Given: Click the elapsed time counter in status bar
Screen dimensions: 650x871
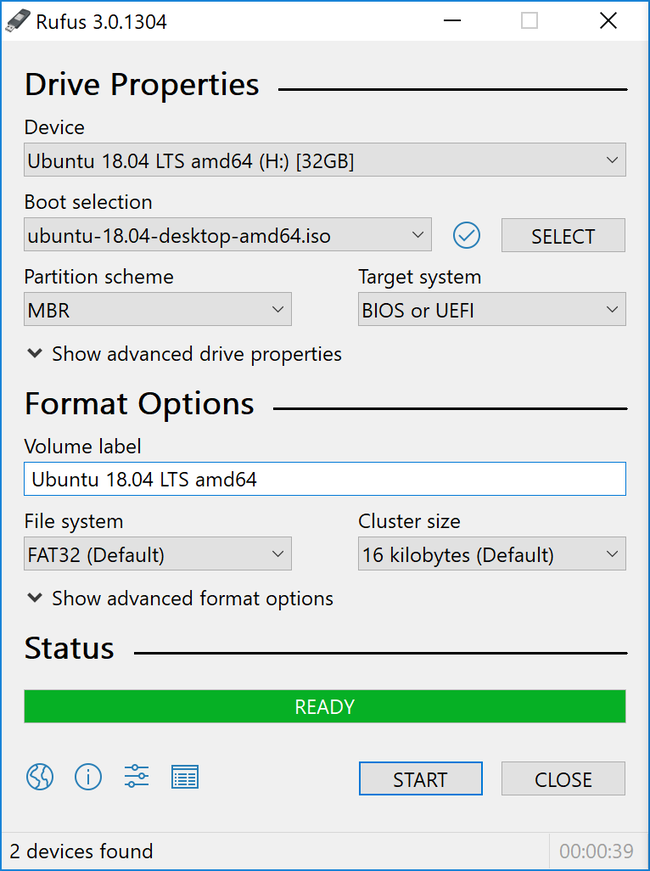Looking at the screenshot, I should pyautogui.click(x=596, y=851).
